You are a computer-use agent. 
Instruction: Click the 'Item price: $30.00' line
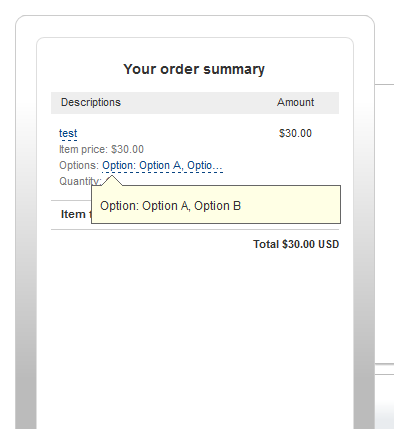coord(101,149)
